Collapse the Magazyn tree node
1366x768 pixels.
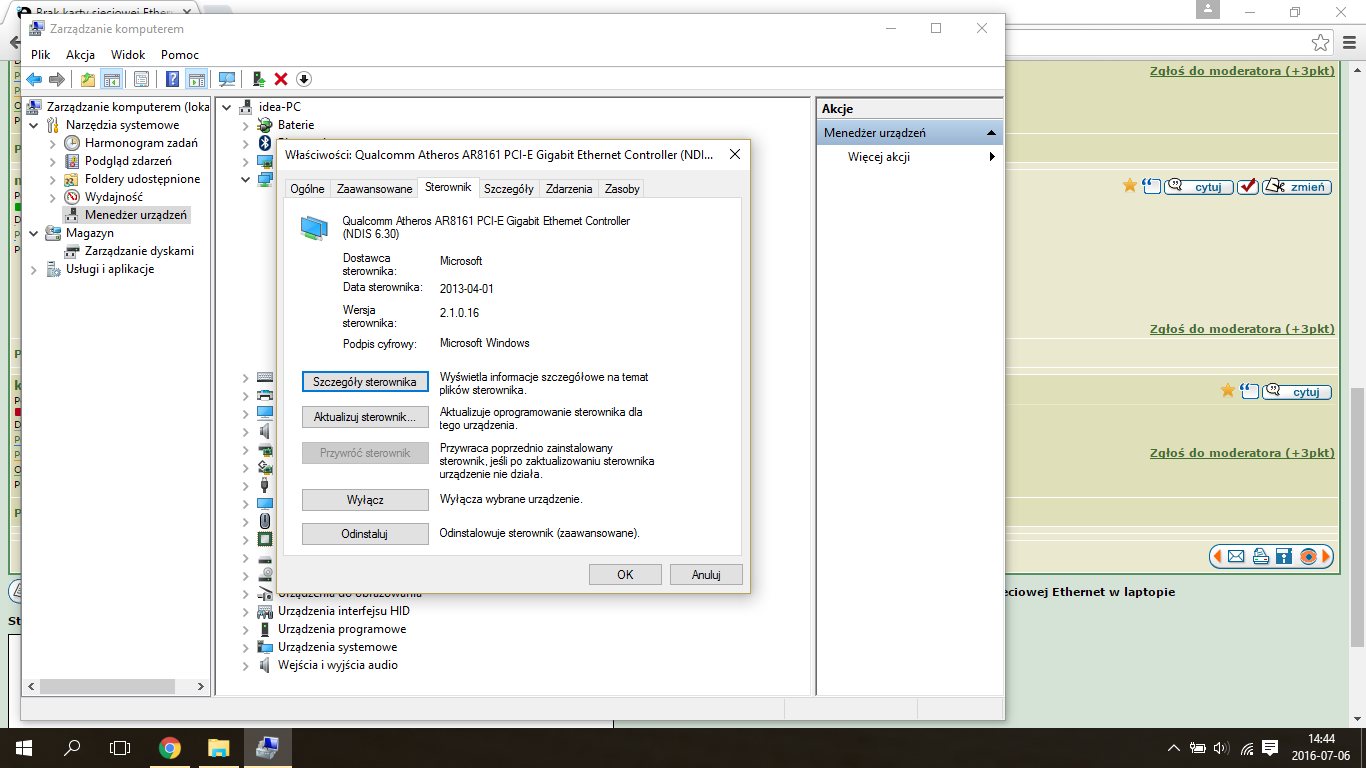(x=34, y=233)
